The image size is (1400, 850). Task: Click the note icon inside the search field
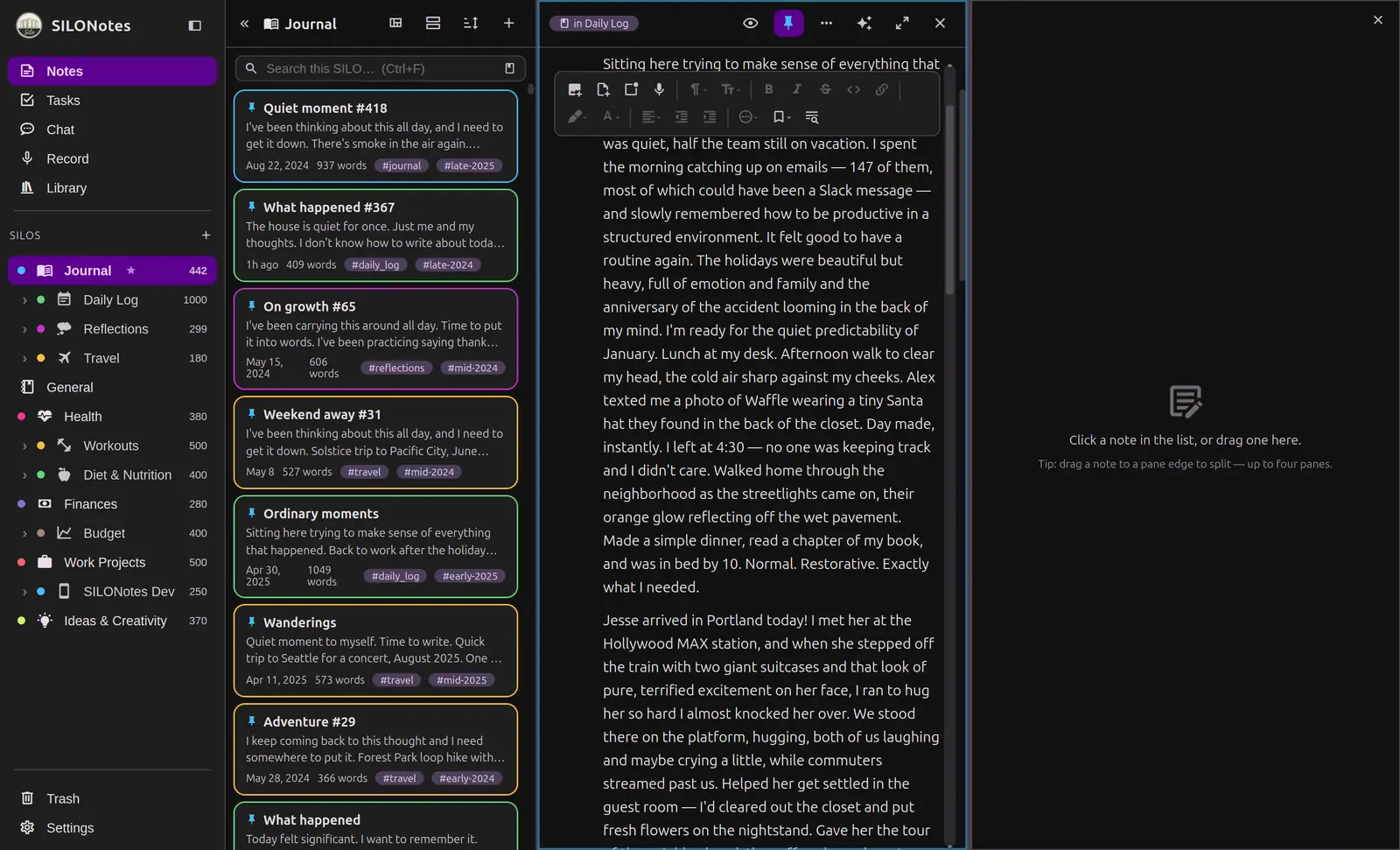(x=509, y=68)
